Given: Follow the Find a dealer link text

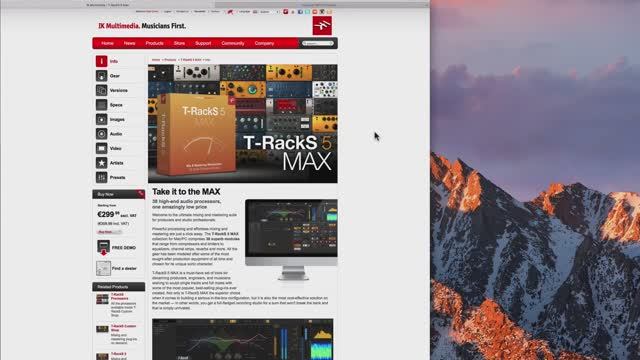Looking at the screenshot, I should point(124,269).
